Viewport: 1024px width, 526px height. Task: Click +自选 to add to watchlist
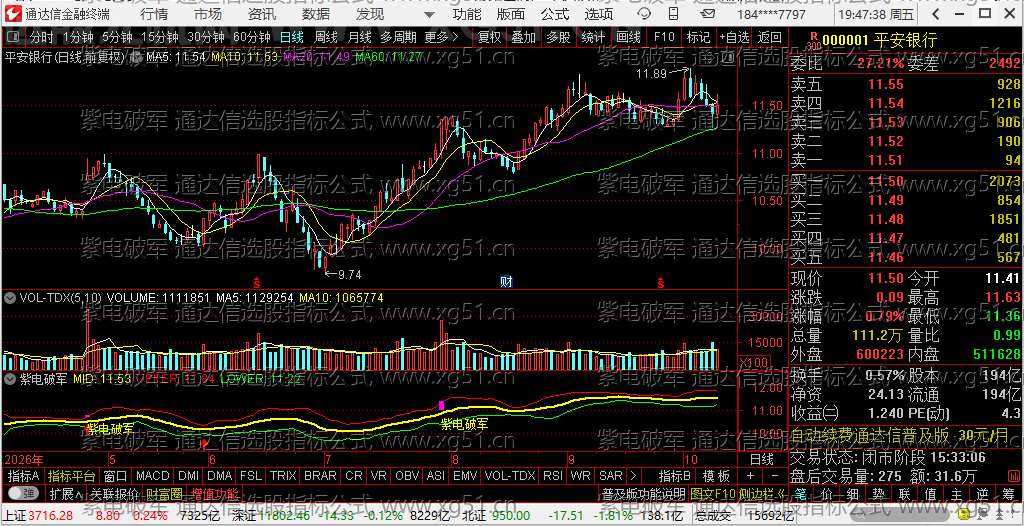pos(735,37)
